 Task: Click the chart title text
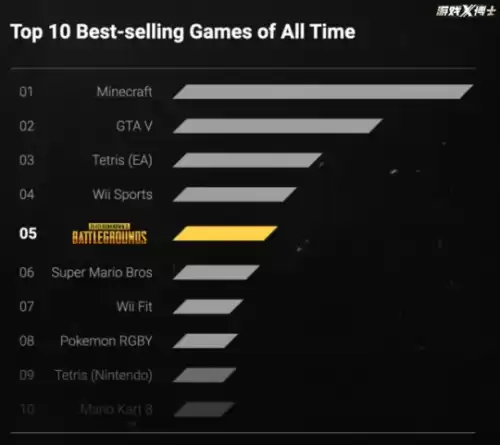pos(183,32)
